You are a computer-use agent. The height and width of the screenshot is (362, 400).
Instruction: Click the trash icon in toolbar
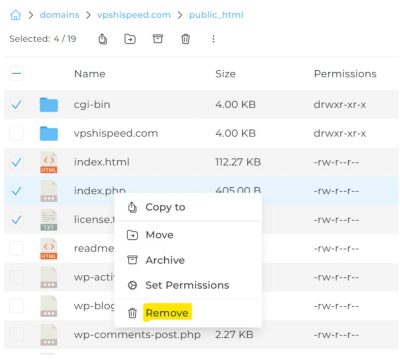pyautogui.click(x=185, y=39)
